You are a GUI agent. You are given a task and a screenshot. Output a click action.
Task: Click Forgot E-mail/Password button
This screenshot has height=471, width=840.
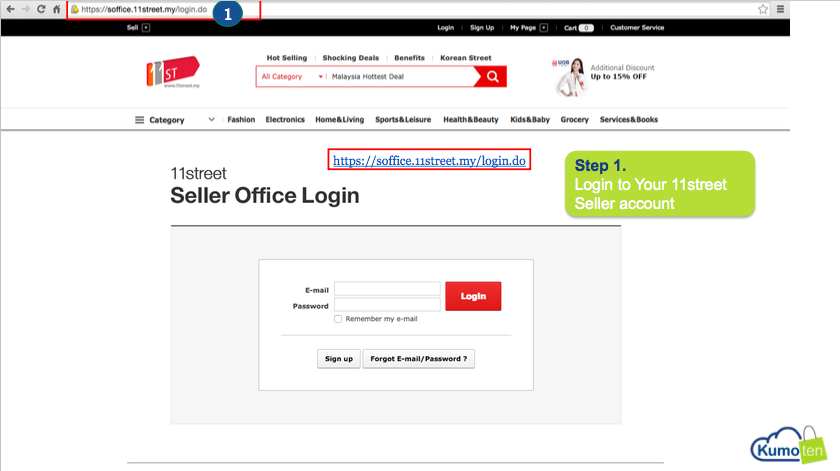[418, 359]
